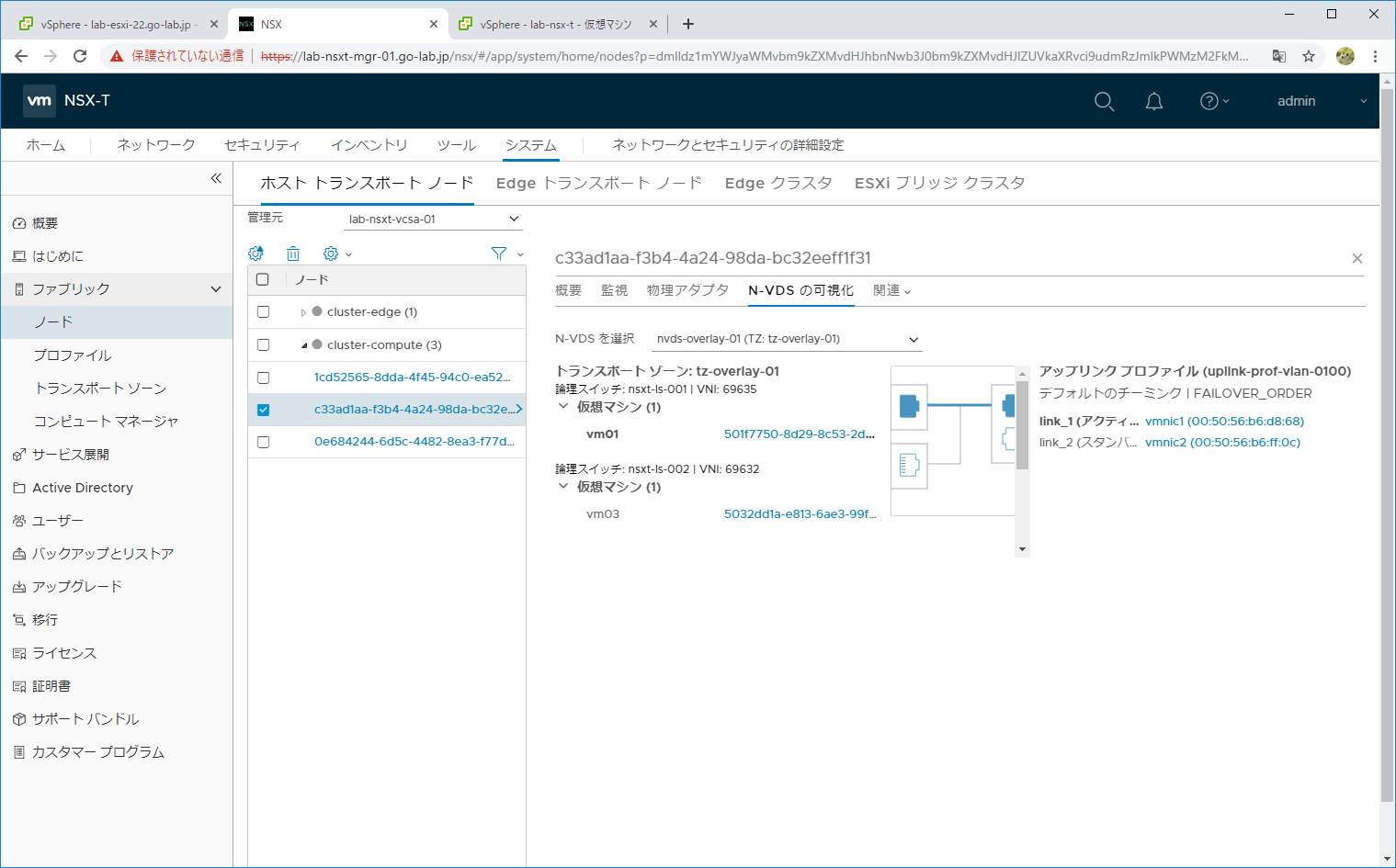Bookmark this page with star icon
The width and height of the screenshot is (1396, 868).
tap(1309, 56)
